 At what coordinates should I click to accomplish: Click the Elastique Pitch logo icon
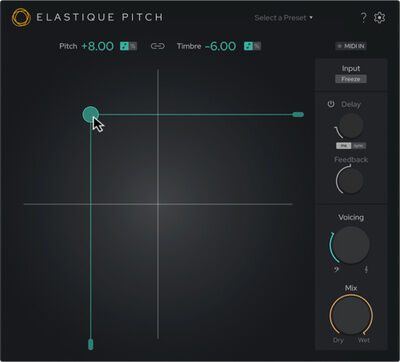click(x=21, y=17)
